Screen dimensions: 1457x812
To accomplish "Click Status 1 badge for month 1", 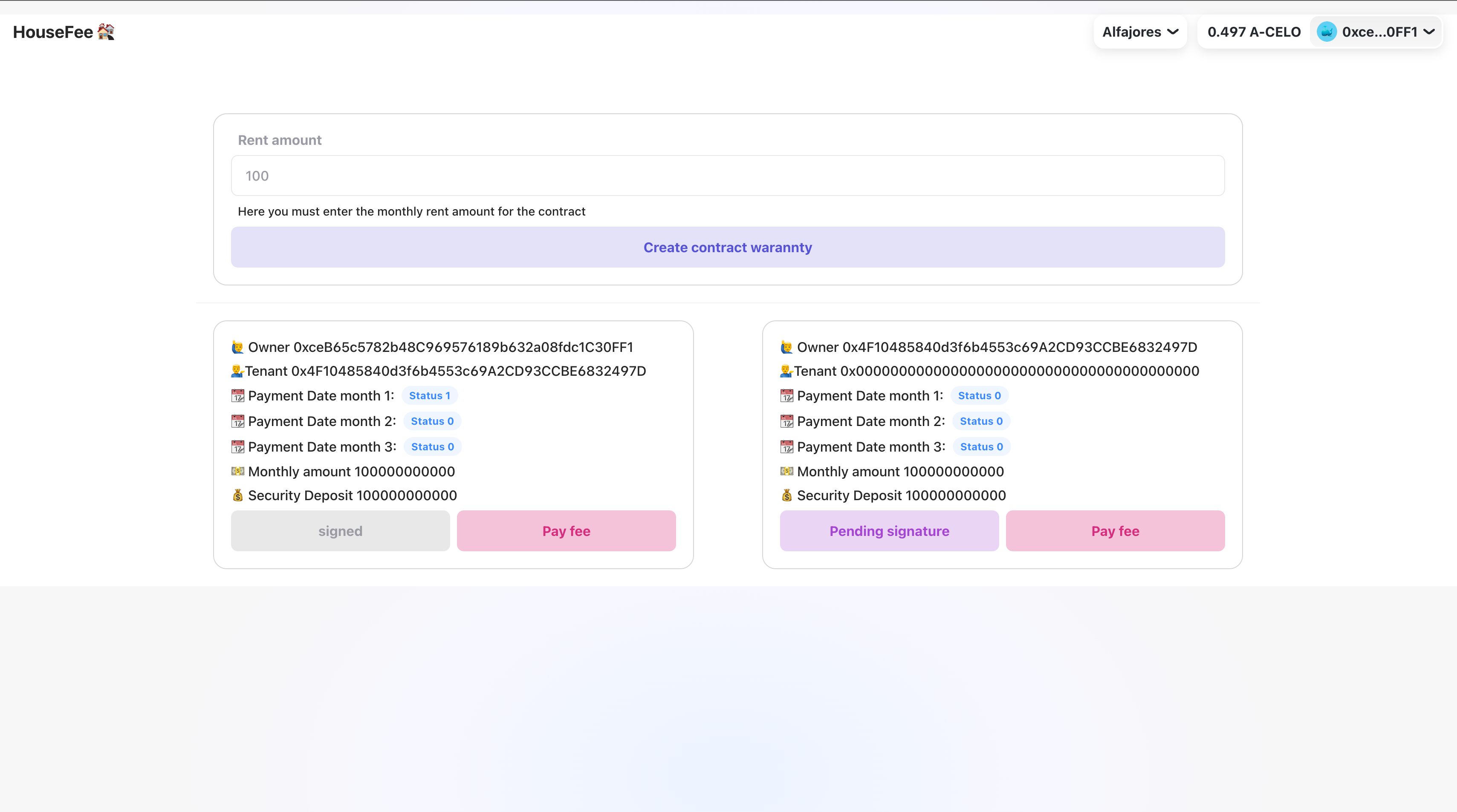I will (x=429, y=396).
